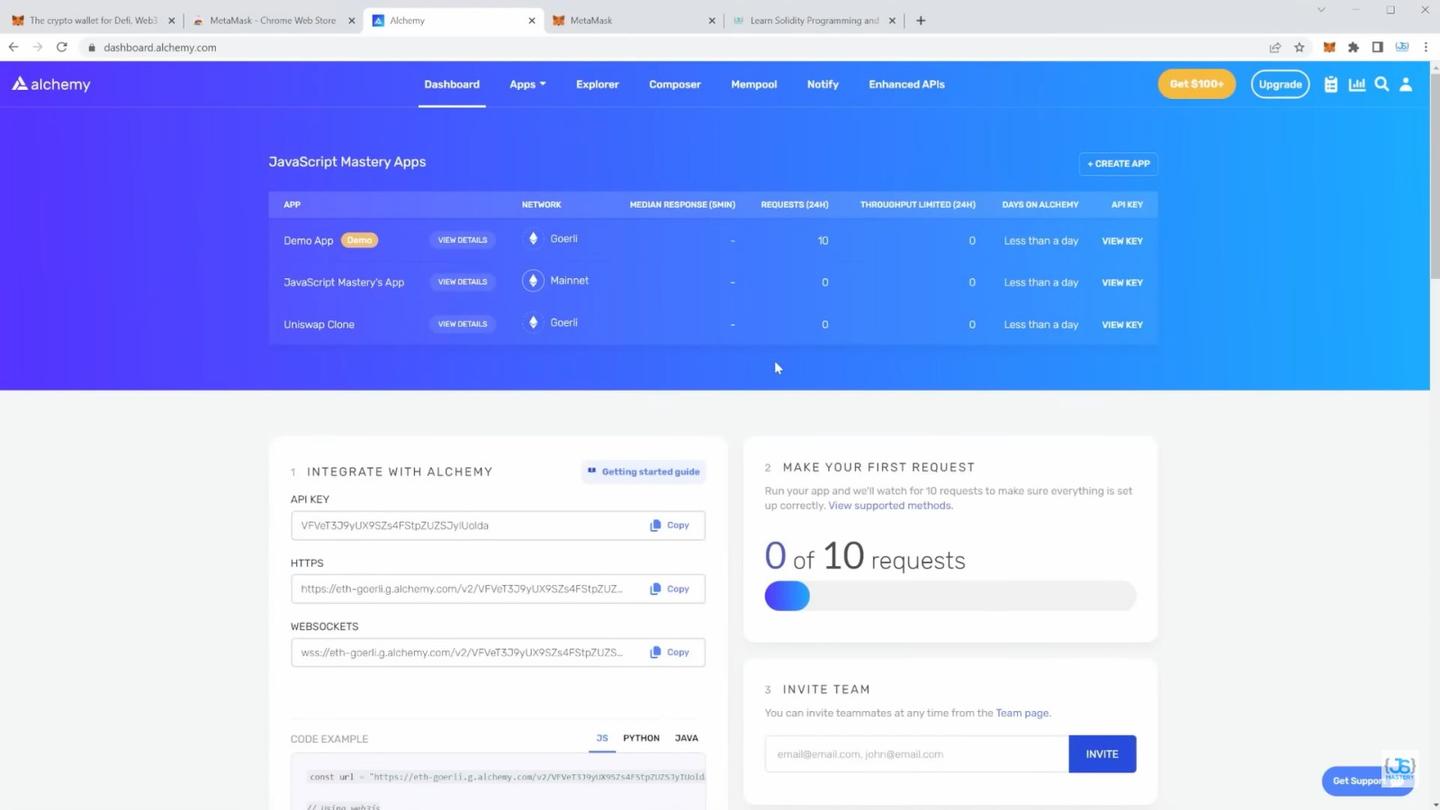View the API key for Uniswap Clone

point(1122,325)
